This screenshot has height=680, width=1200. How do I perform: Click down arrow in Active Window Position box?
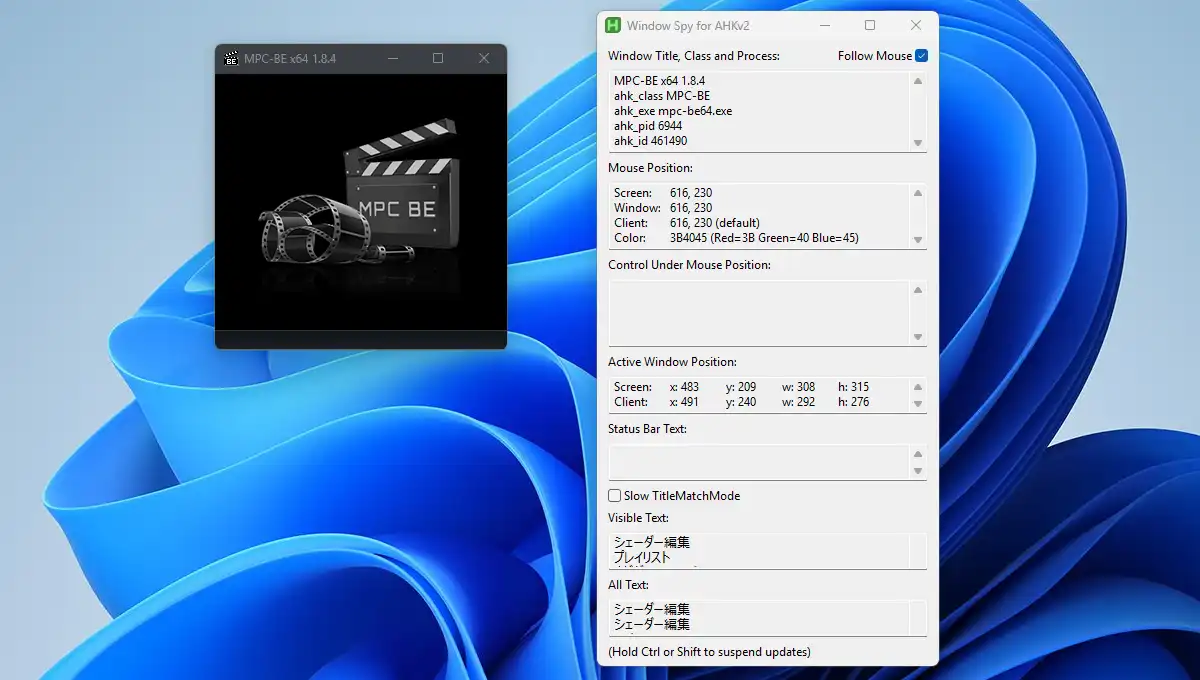(x=918, y=404)
